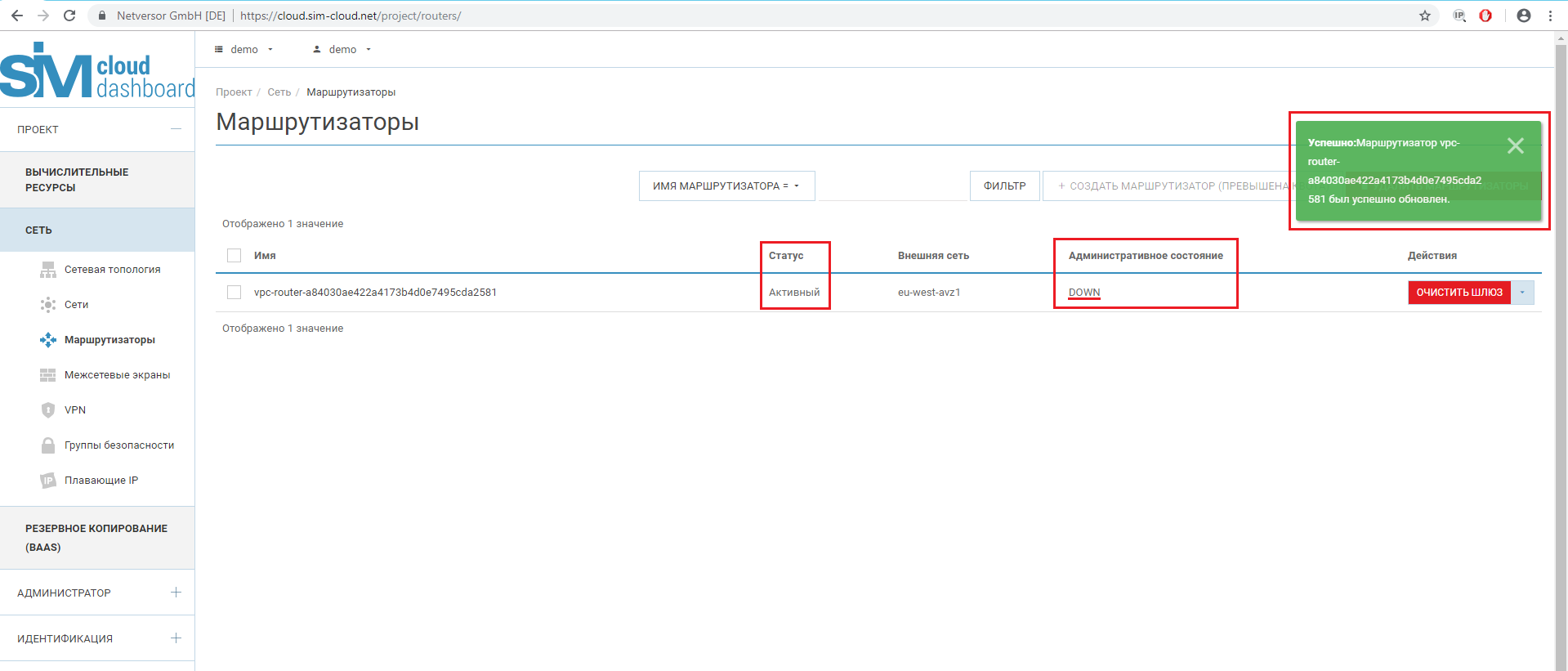Check the vpc-router row checkbox

pos(235,293)
